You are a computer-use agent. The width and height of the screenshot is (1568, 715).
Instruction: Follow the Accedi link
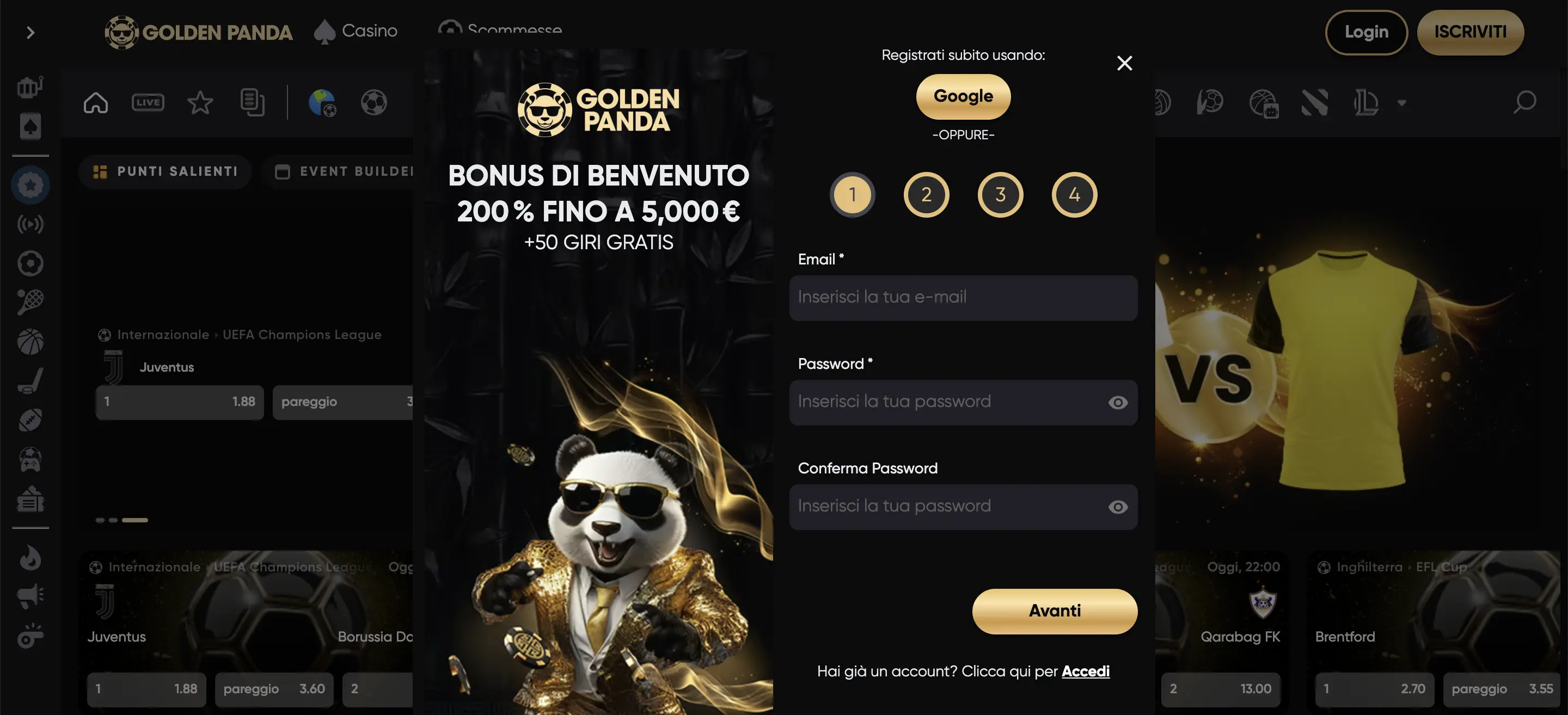point(1085,671)
